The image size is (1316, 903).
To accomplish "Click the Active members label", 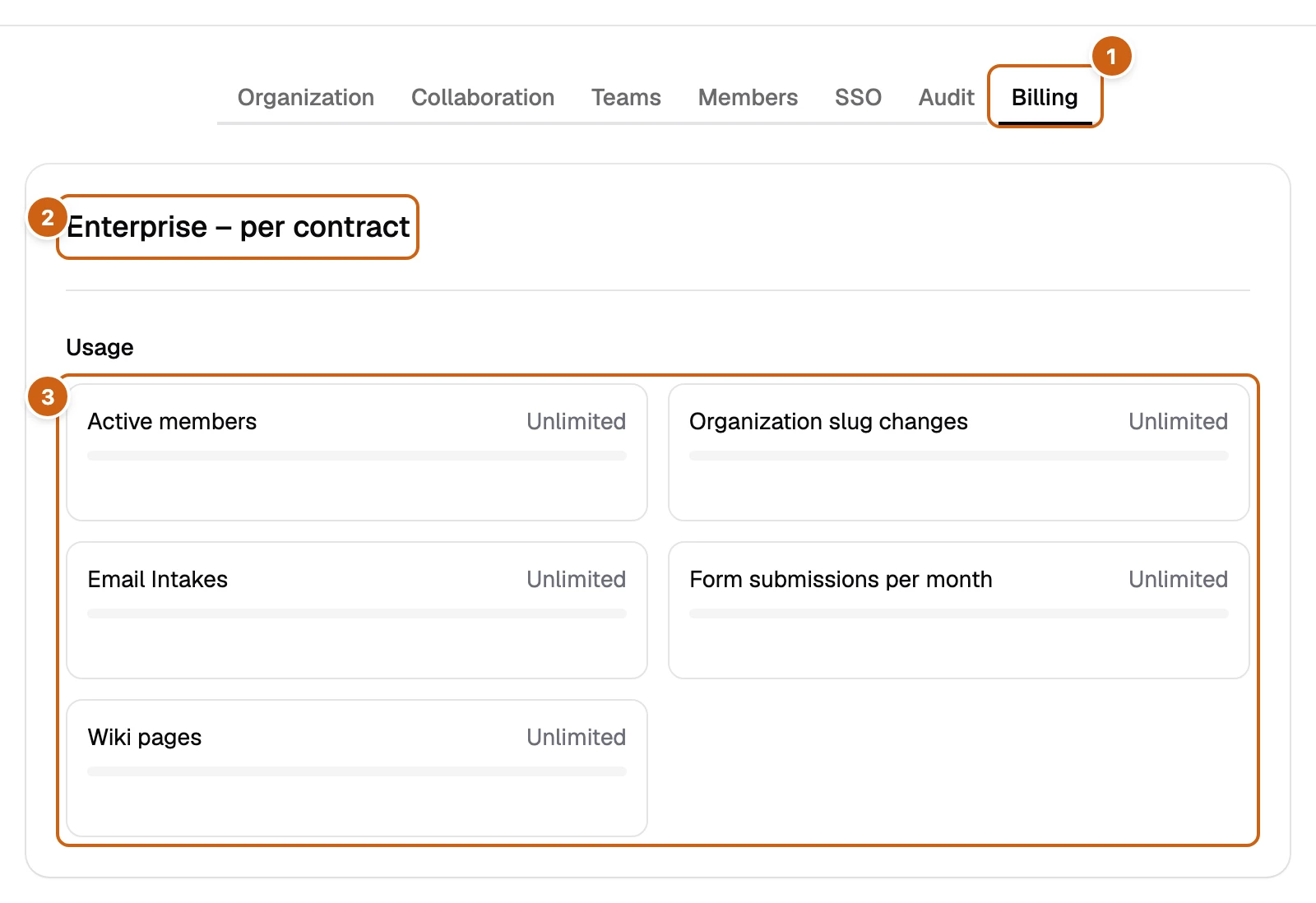I will 172,421.
